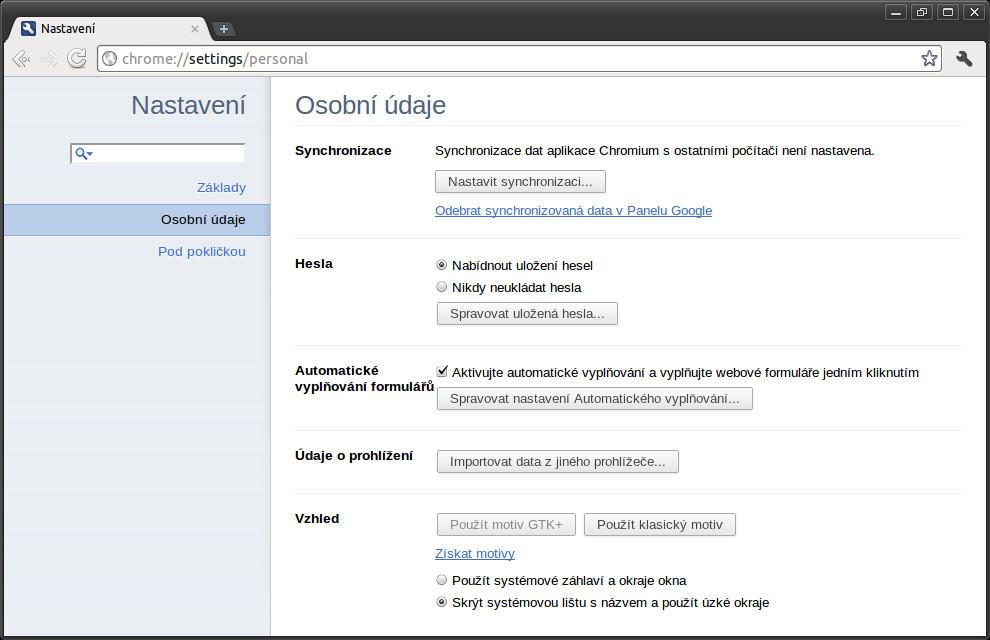Click Nastavit synchronizaci button
990x640 pixels.
pyautogui.click(x=520, y=182)
